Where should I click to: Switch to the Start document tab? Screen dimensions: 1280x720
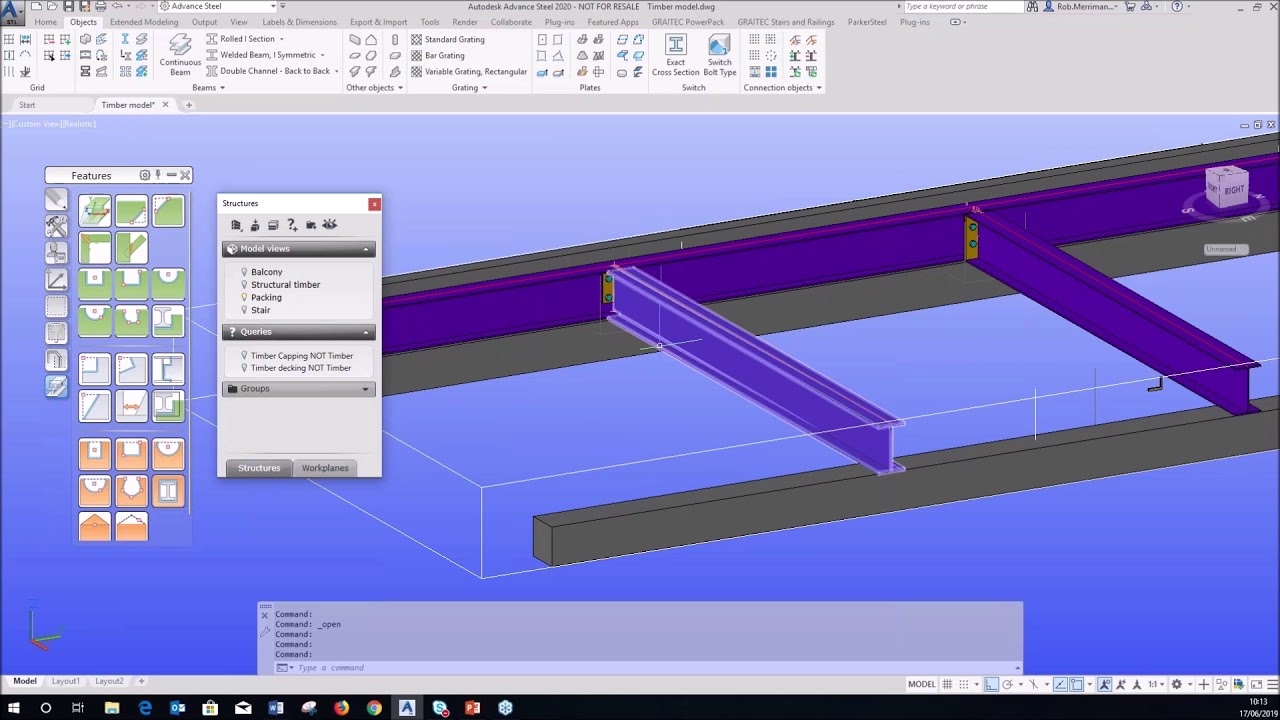[27, 105]
